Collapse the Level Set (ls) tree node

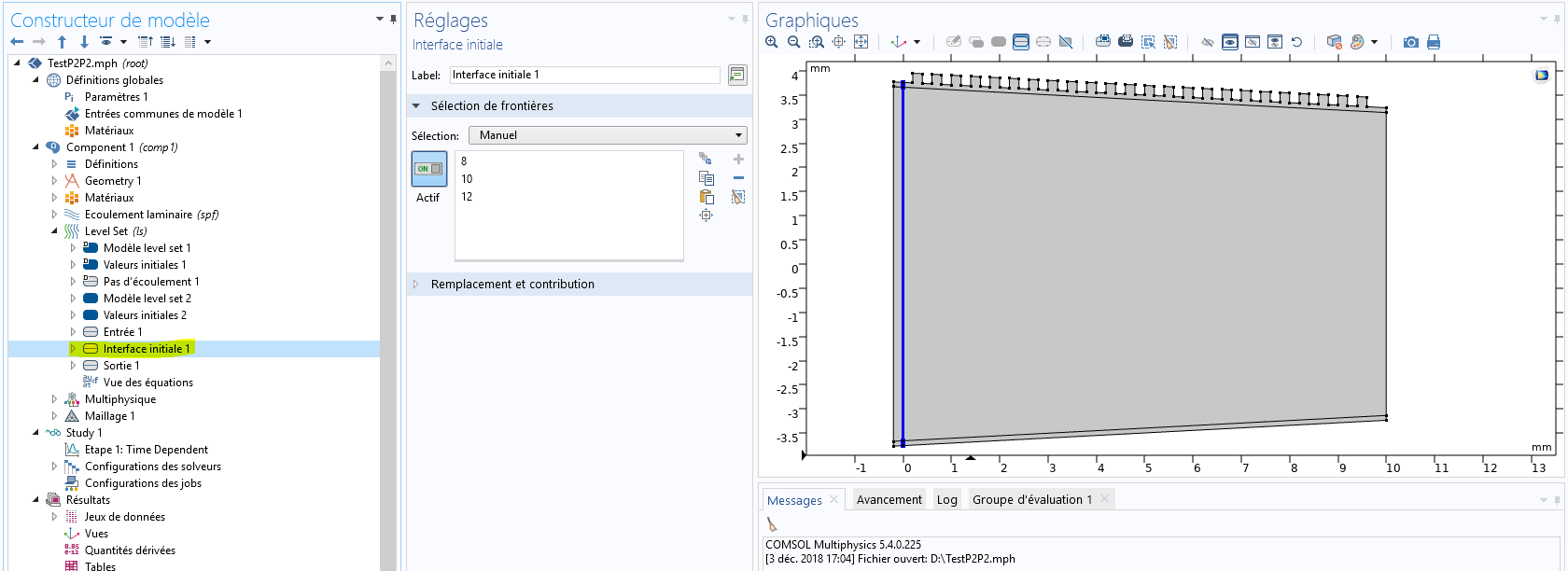click(x=54, y=231)
